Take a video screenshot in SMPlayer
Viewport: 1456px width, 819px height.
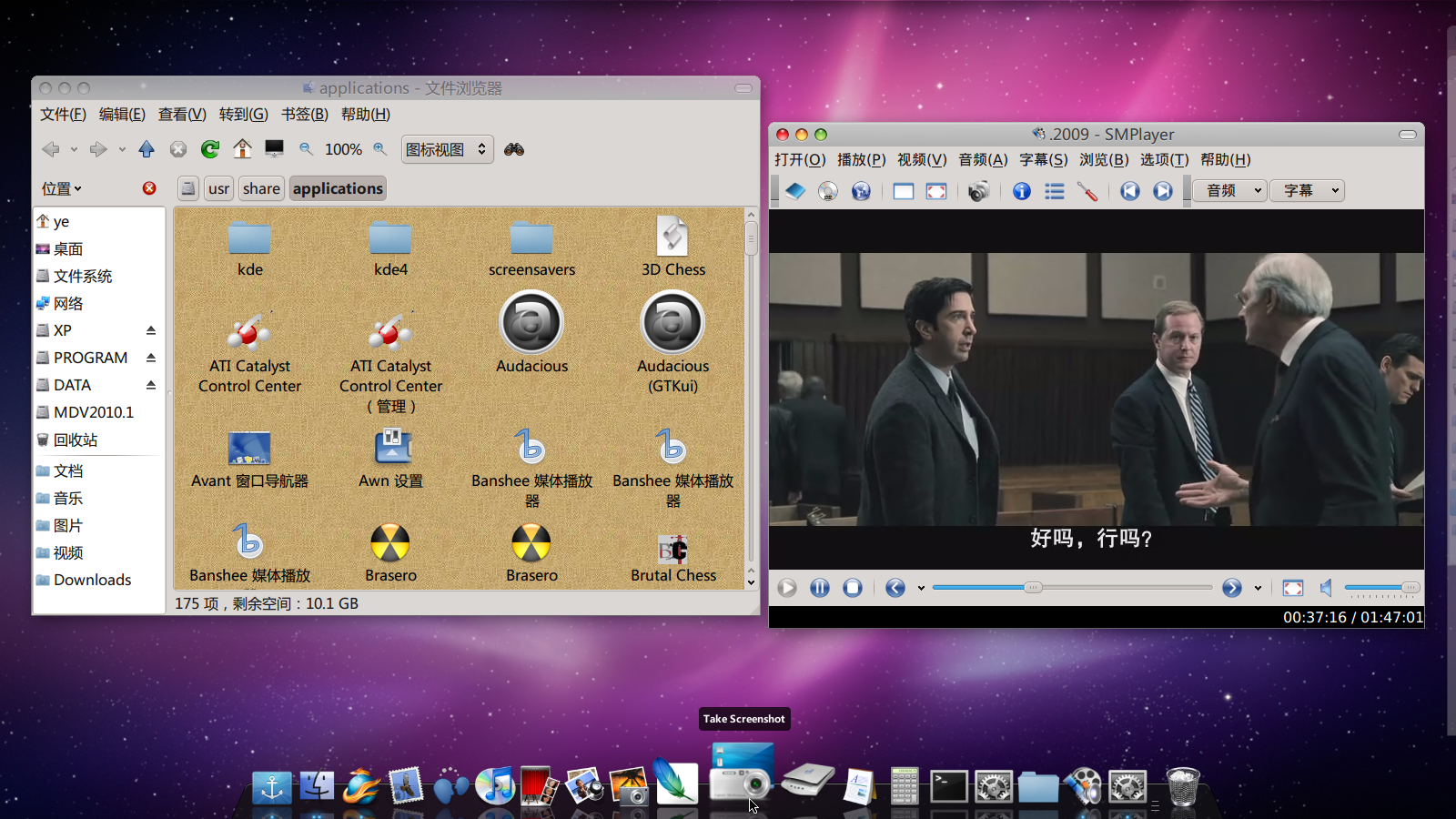pyautogui.click(x=979, y=191)
